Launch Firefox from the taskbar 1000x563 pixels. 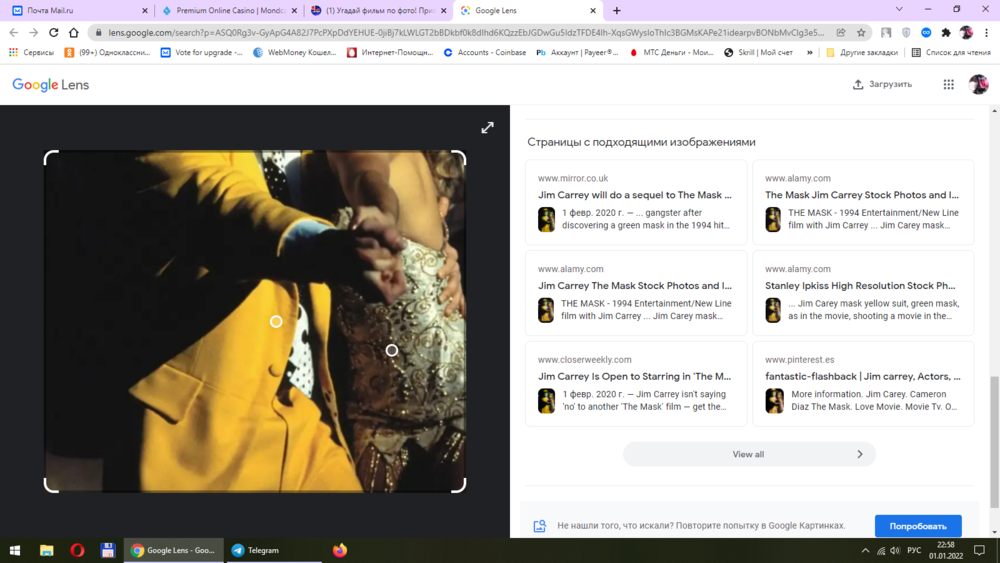point(340,550)
